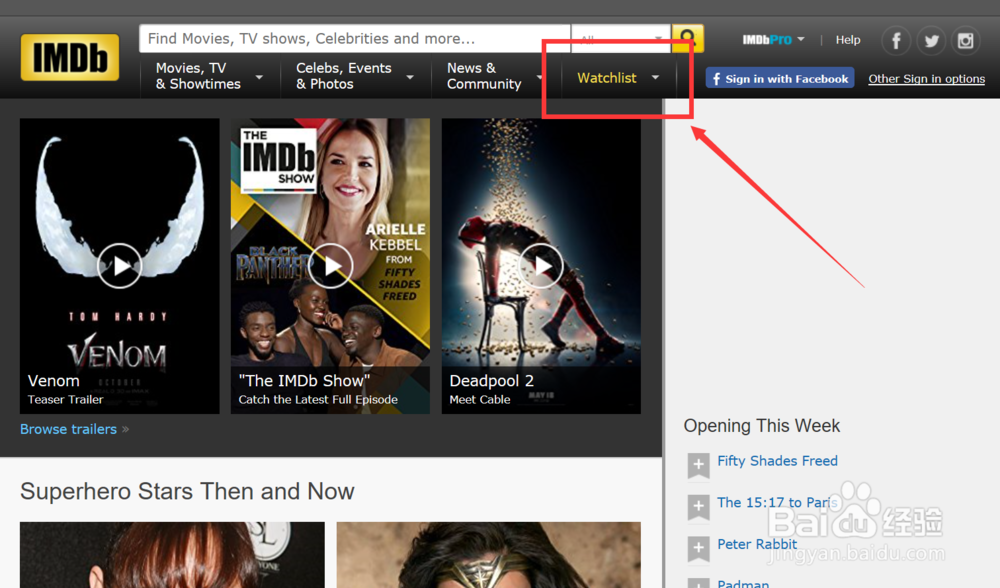1000x588 pixels.
Task: Click the Opening This Week heading
Action: (761, 425)
